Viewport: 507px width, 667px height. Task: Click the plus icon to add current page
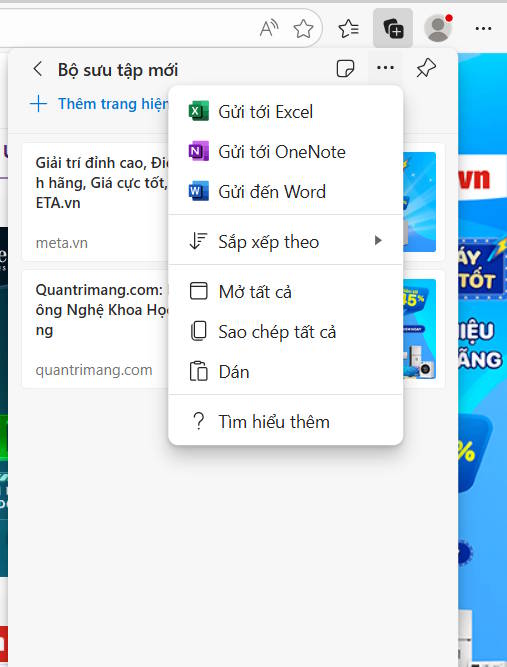click(x=38, y=104)
